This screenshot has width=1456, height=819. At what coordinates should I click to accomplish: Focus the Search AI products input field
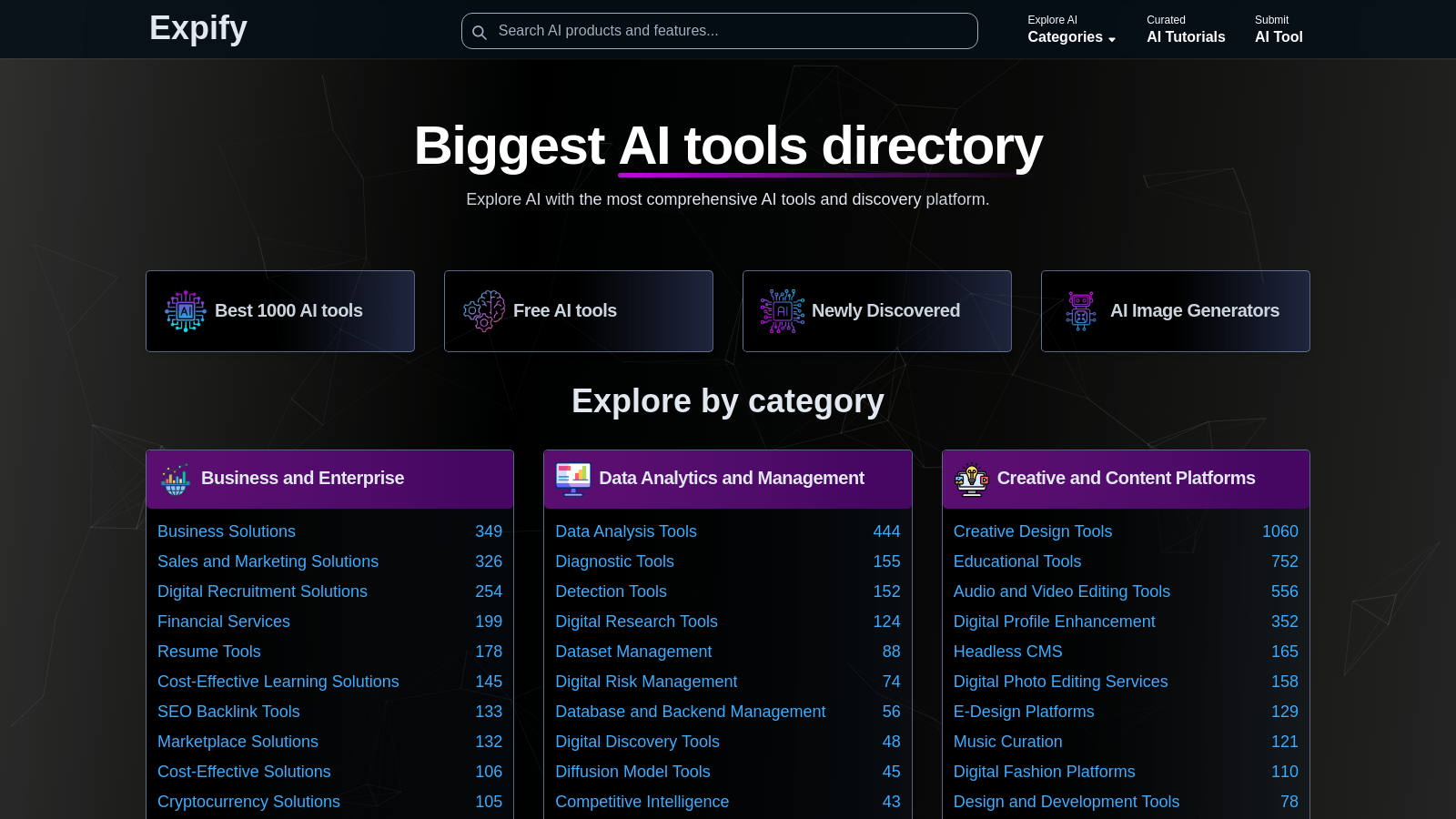[x=728, y=31]
